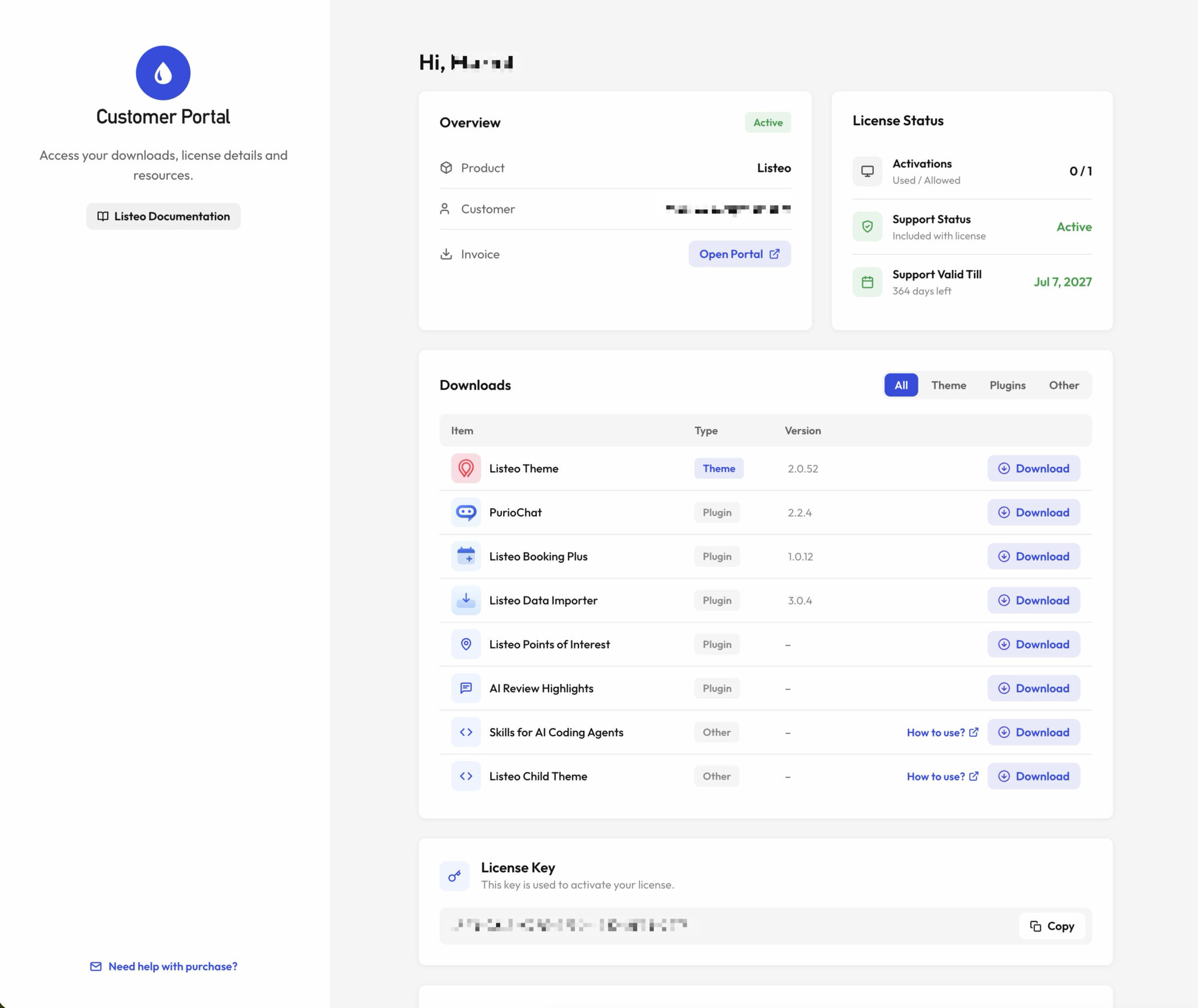1198x1008 pixels.
Task: Click the Listeo Points of Interest icon
Action: click(466, 644)
